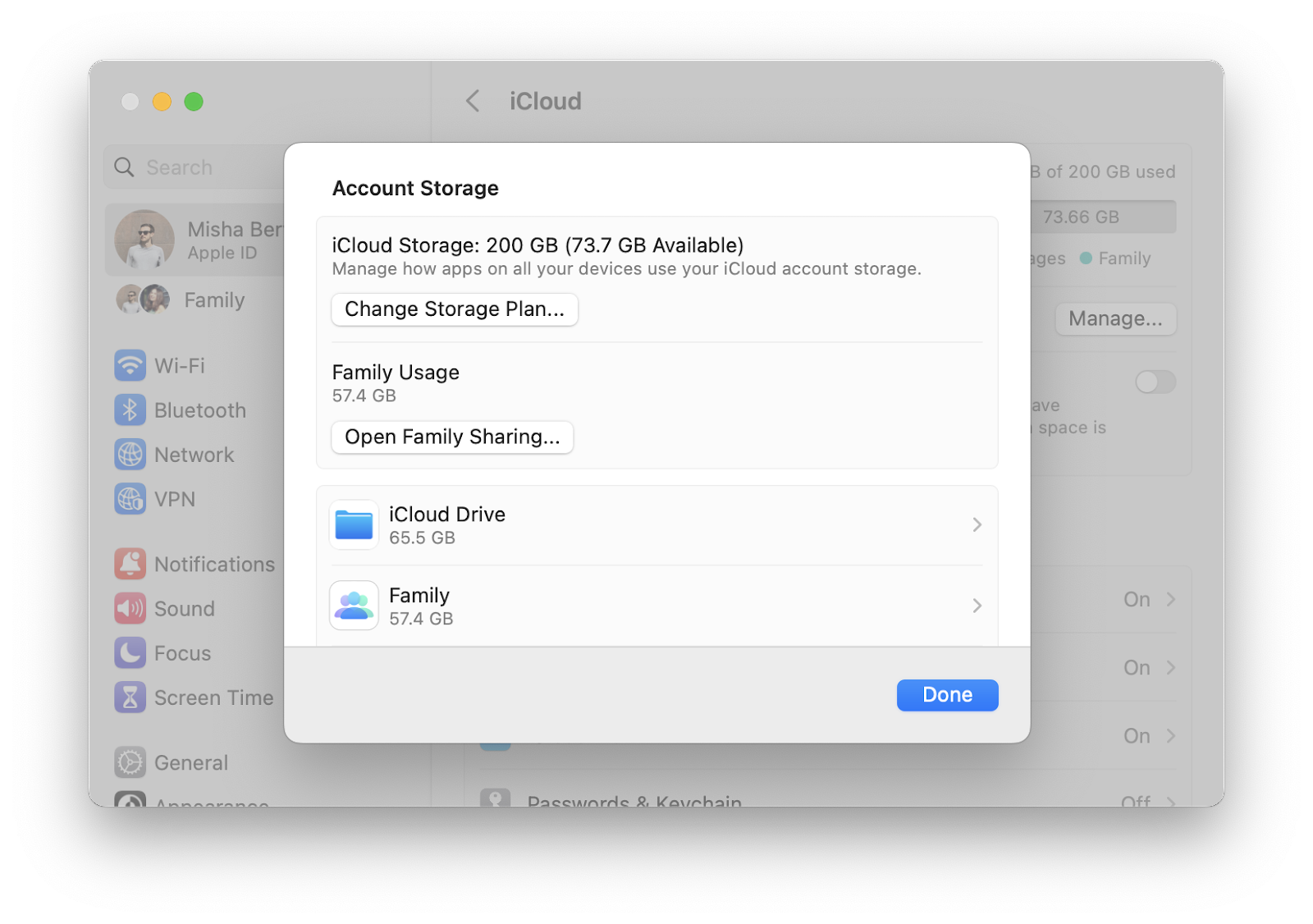
Task: Select the Misha Ber Apple ID entry
Action: pos(197,239)
